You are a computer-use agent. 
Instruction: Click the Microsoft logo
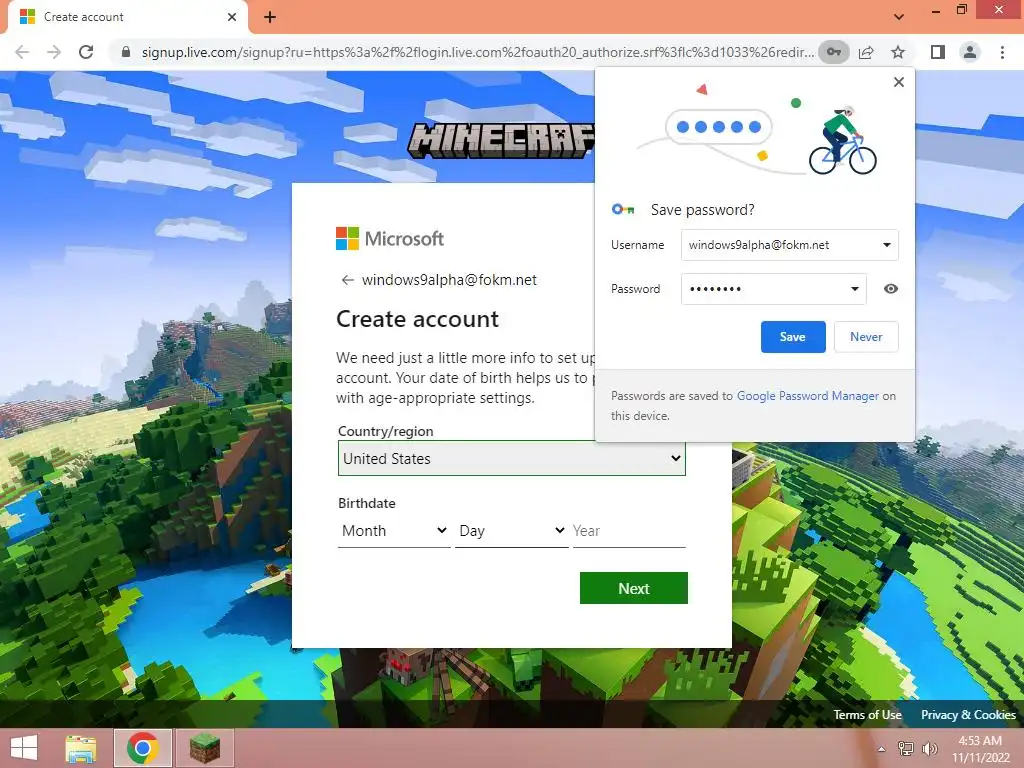tap(390, 238)
